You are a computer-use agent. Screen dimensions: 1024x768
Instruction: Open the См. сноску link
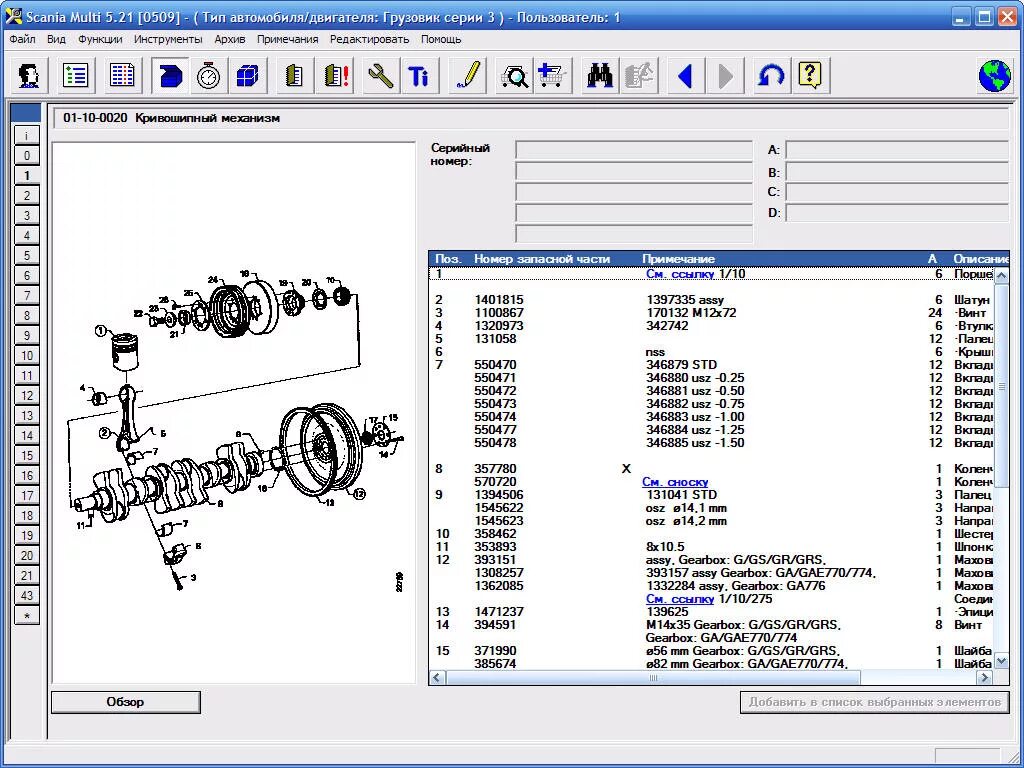click(675, 482)
